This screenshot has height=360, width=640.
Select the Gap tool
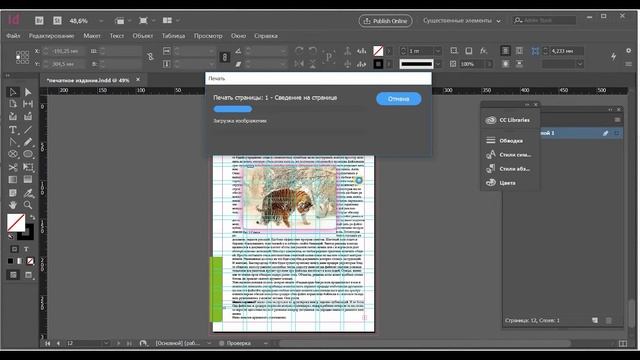pos(28,104)
